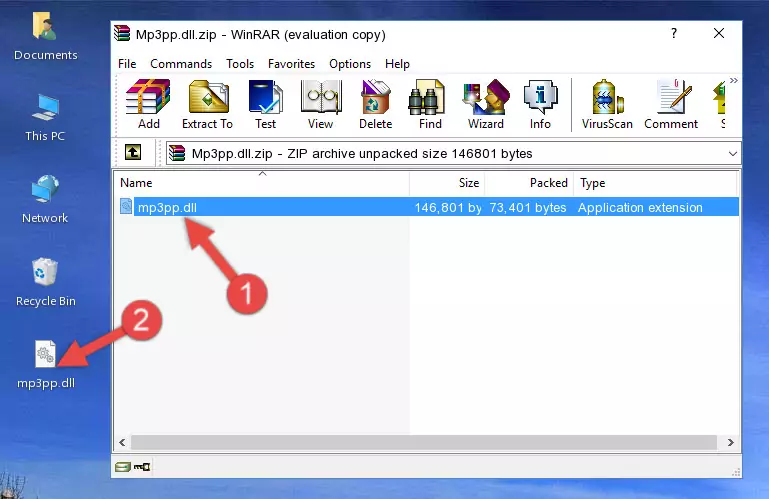Click the Test archive icon
Screen dimensions: 769x499
[265, 104]
